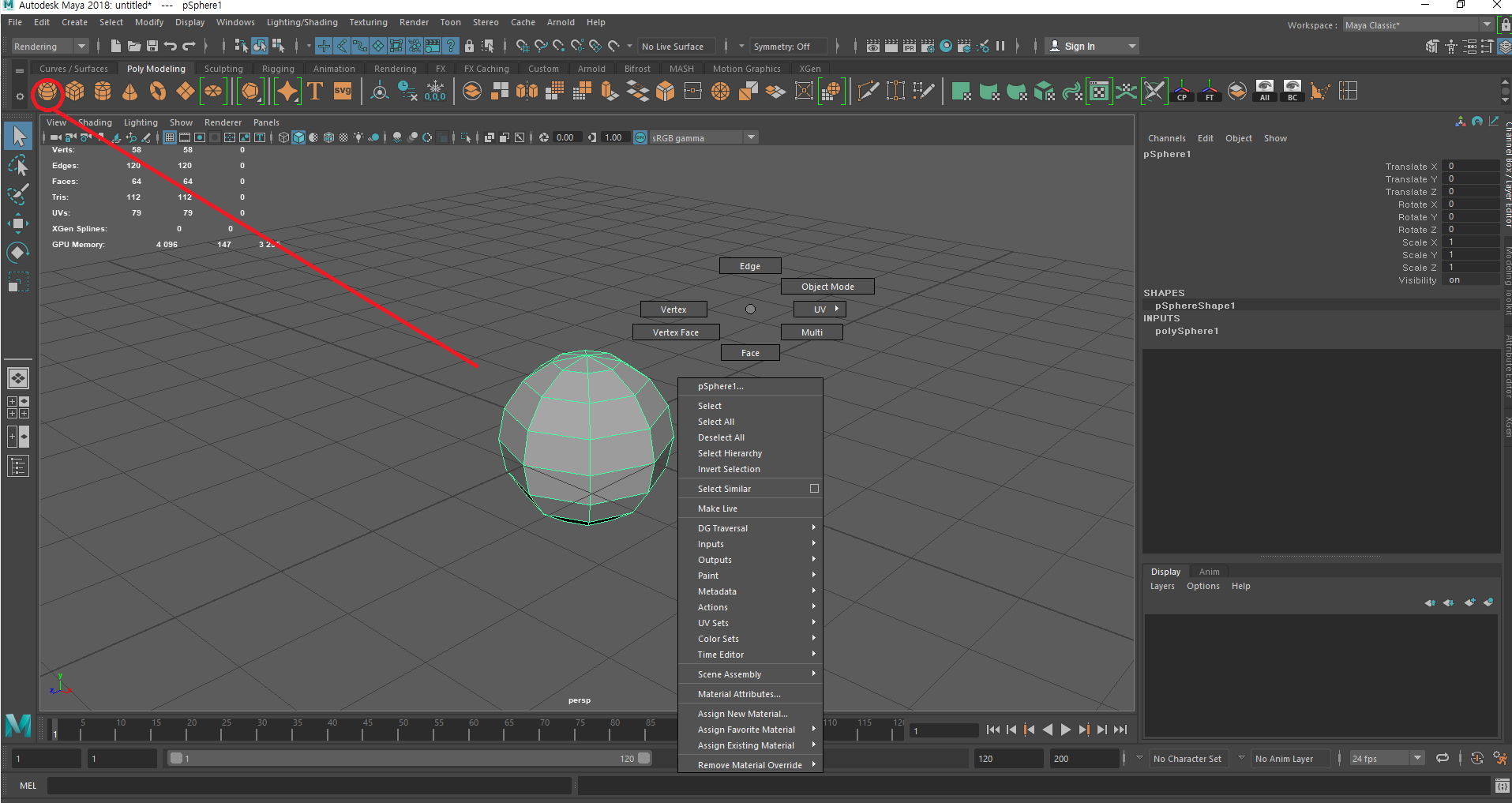1512x803 pixels.
Task: Activate the Rotate tool in toolbox
Action: (18, 253)
